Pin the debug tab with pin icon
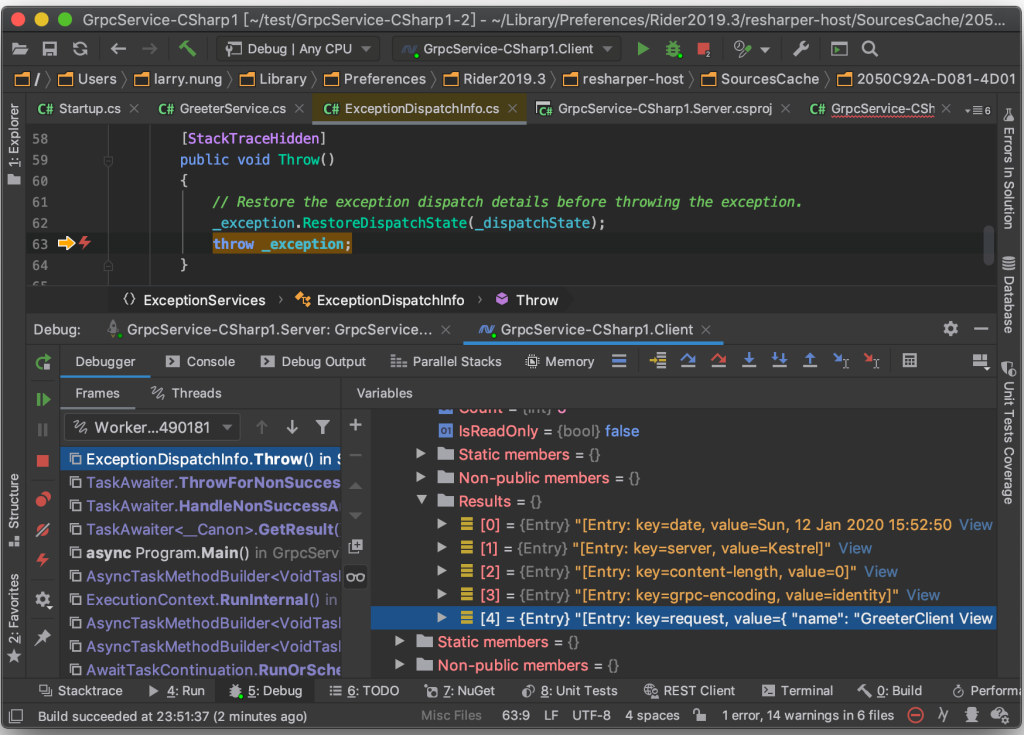 pos(43,637)
